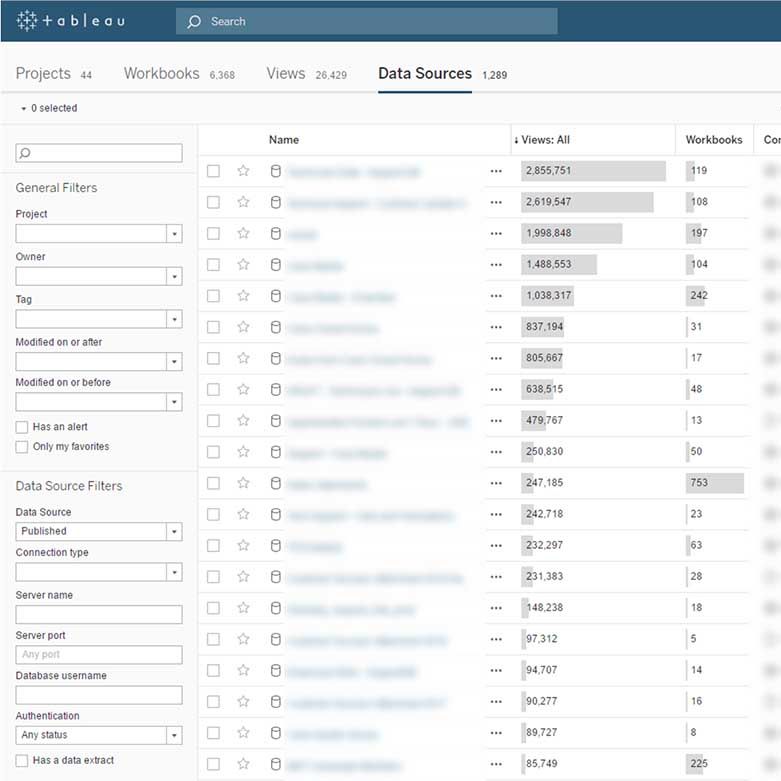
Task: Star the data source with 247,185 views
Action: coord(243,483)
